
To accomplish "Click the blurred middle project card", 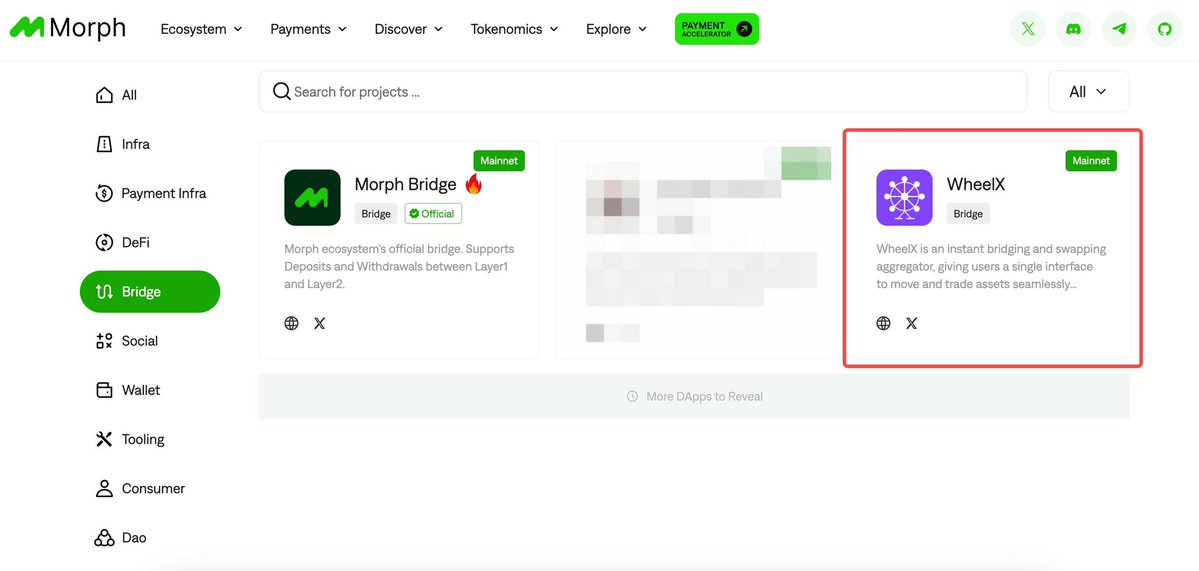I will [695, 250].
